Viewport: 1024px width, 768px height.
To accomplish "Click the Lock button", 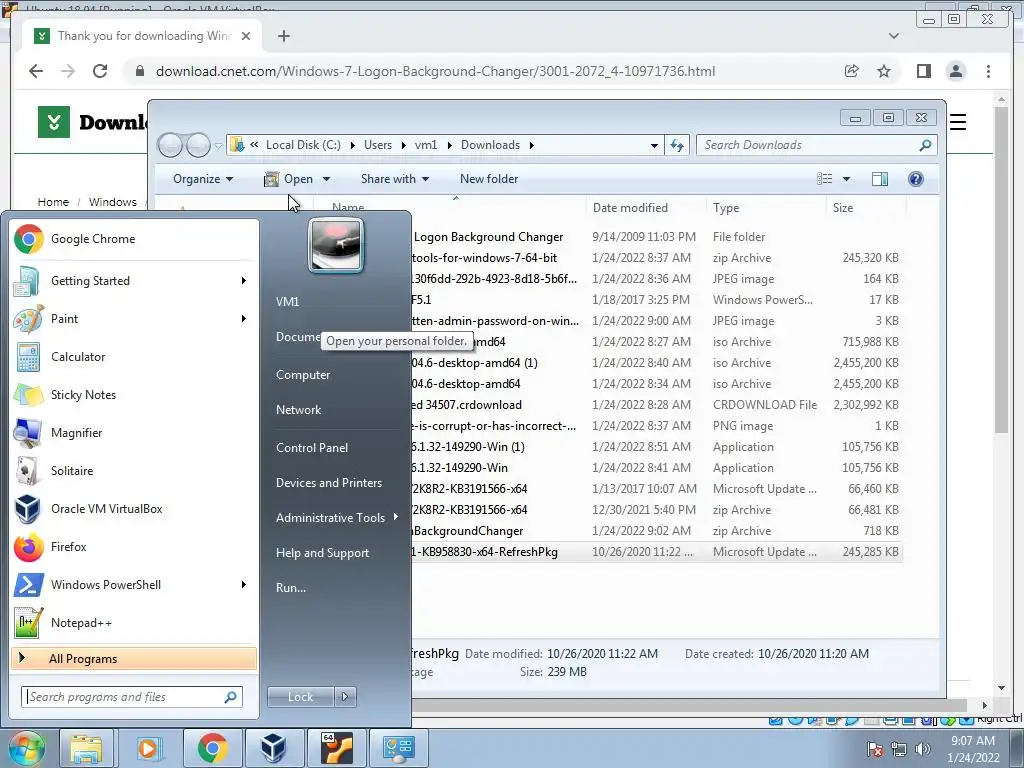I will tap(300, 697).
